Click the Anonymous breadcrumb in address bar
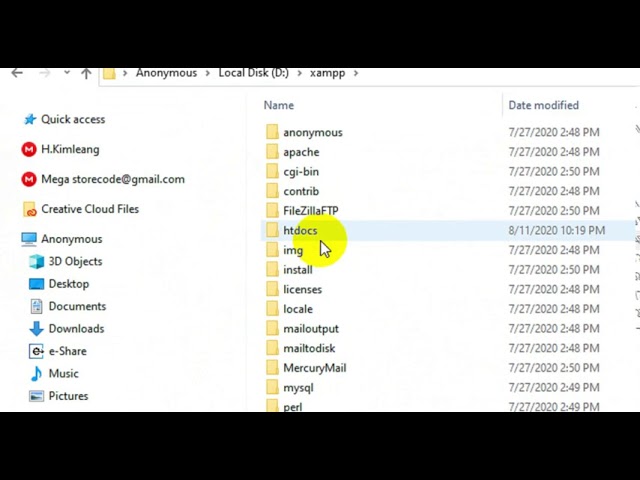640x480 pixels. pyautogui.click(x=167, y=73)
